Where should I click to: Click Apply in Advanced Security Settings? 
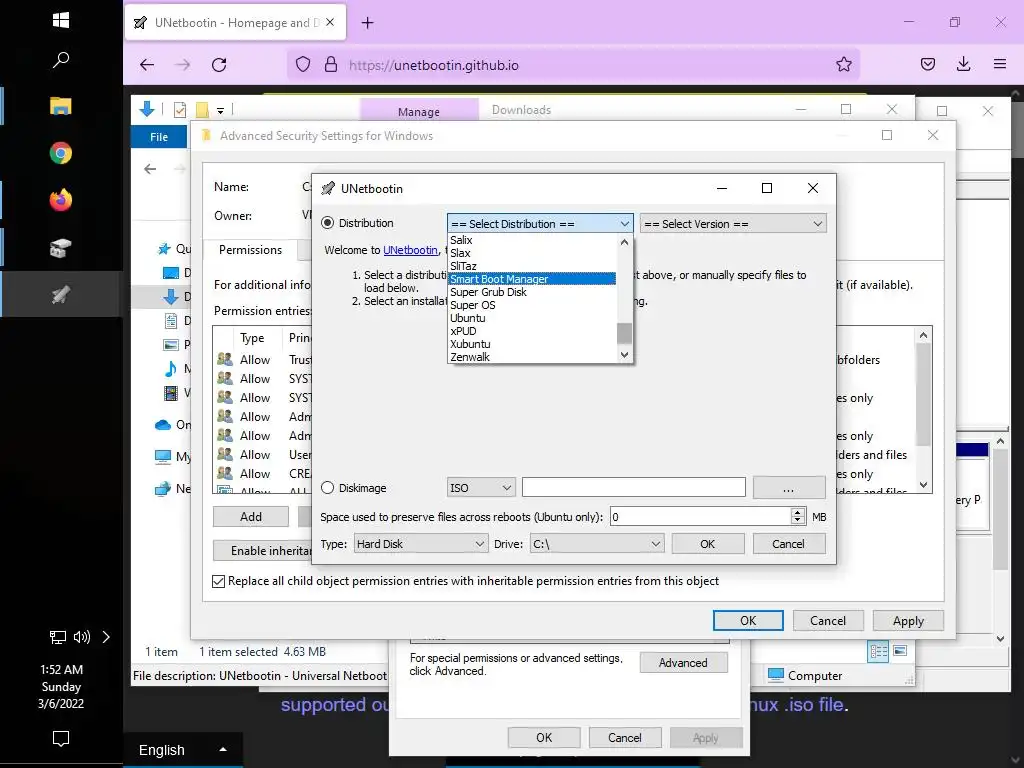pyautogui.click(x=908, y=620)
